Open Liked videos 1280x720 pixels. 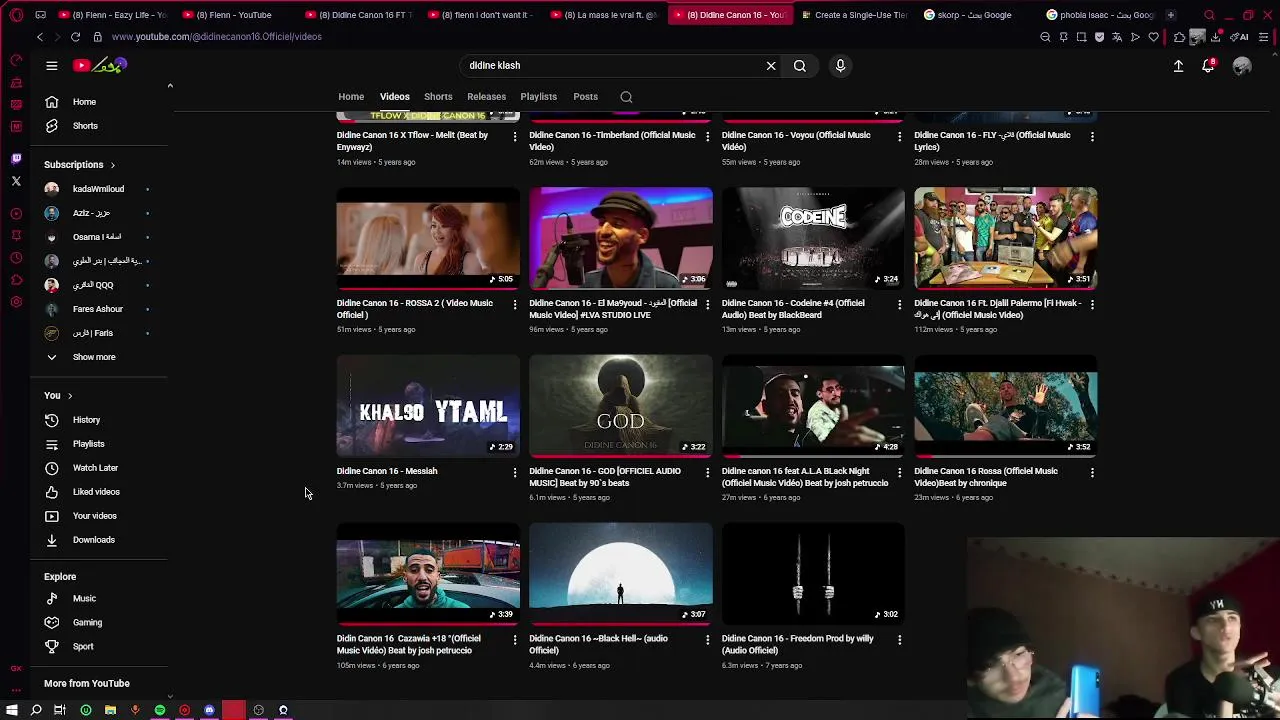tap(98, 492)
